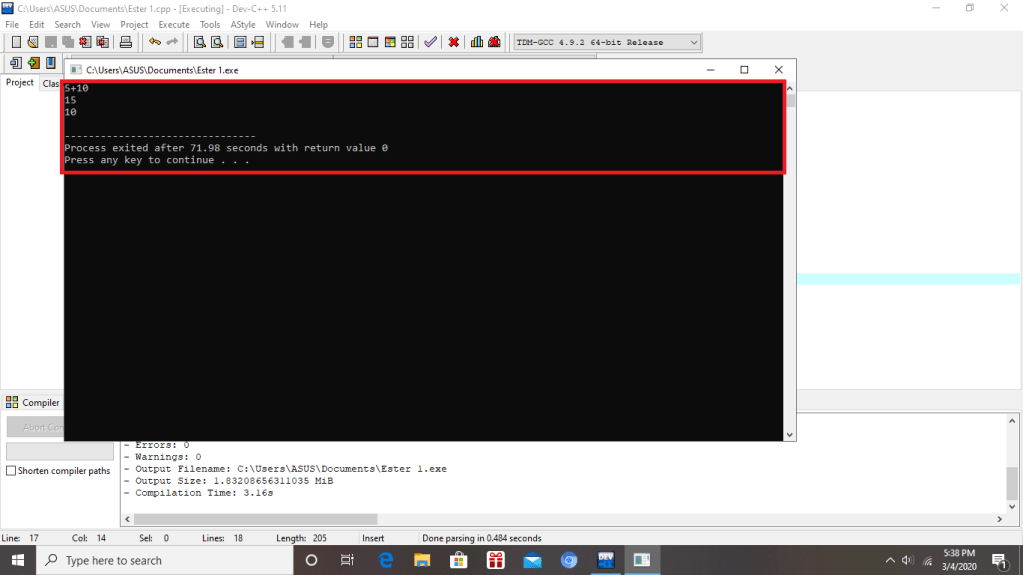Open the AStyle menu

(242, 24)
